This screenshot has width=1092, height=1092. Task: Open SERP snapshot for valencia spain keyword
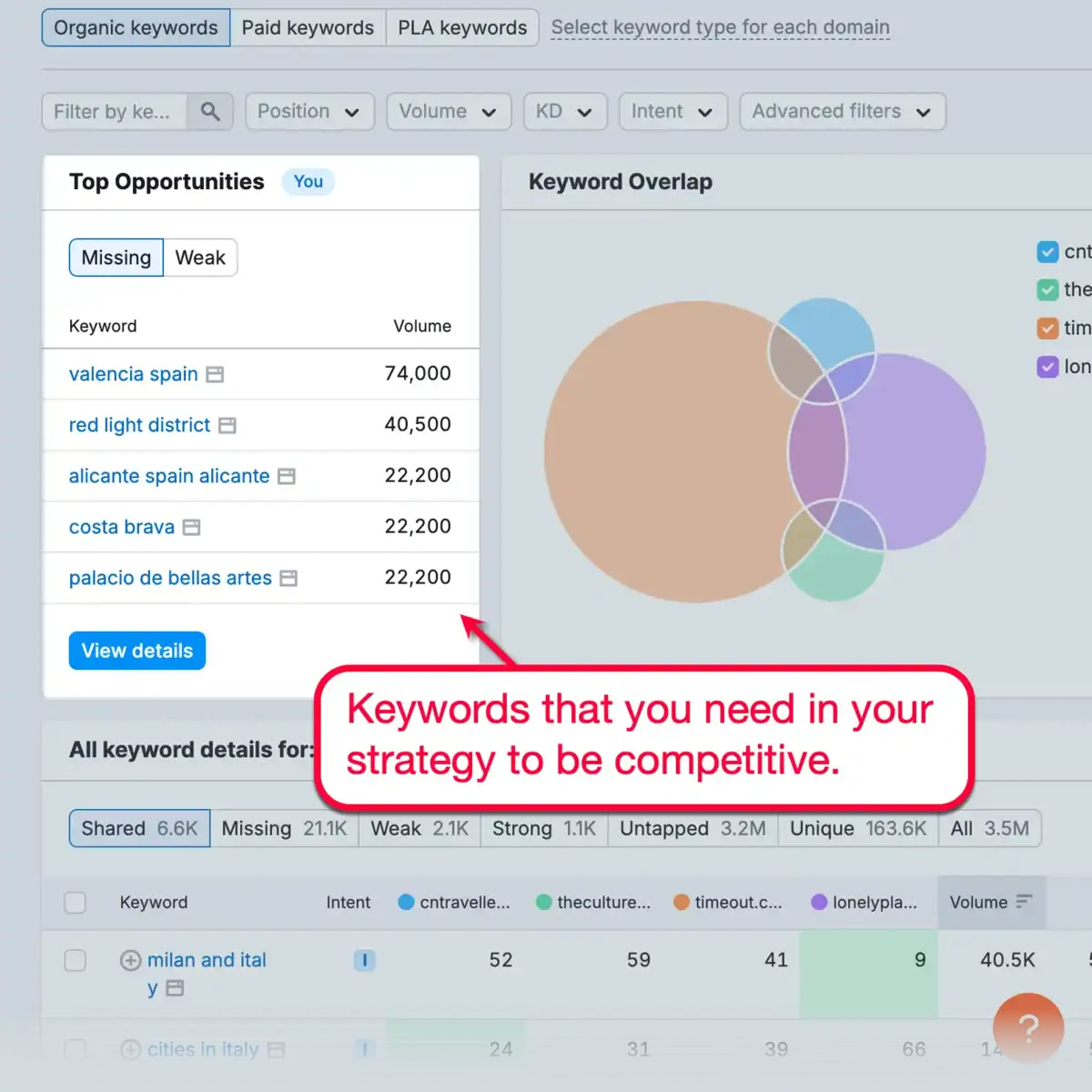click(x=215, y=374)
